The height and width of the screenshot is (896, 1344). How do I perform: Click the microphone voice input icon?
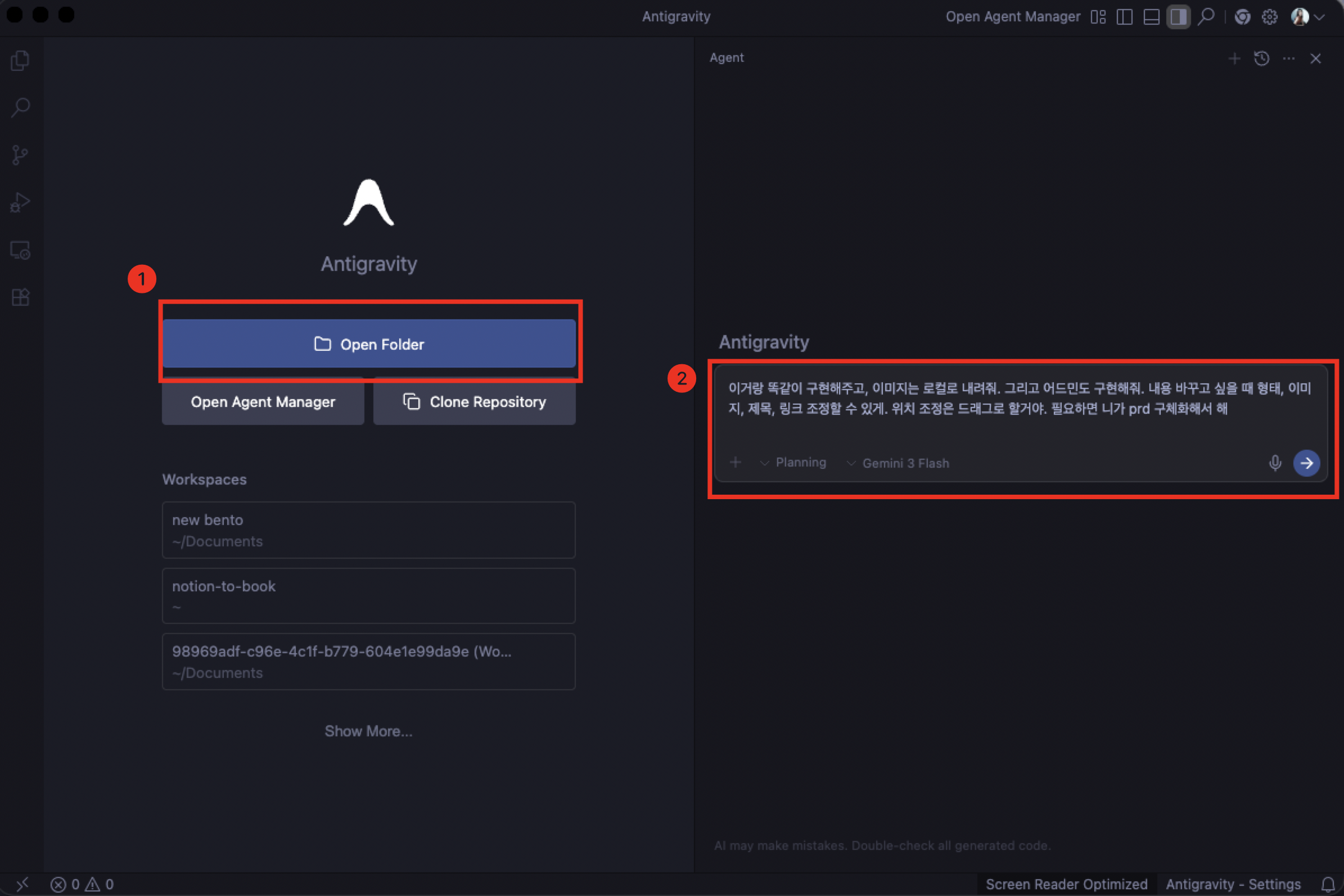[x=1274, y=463]
